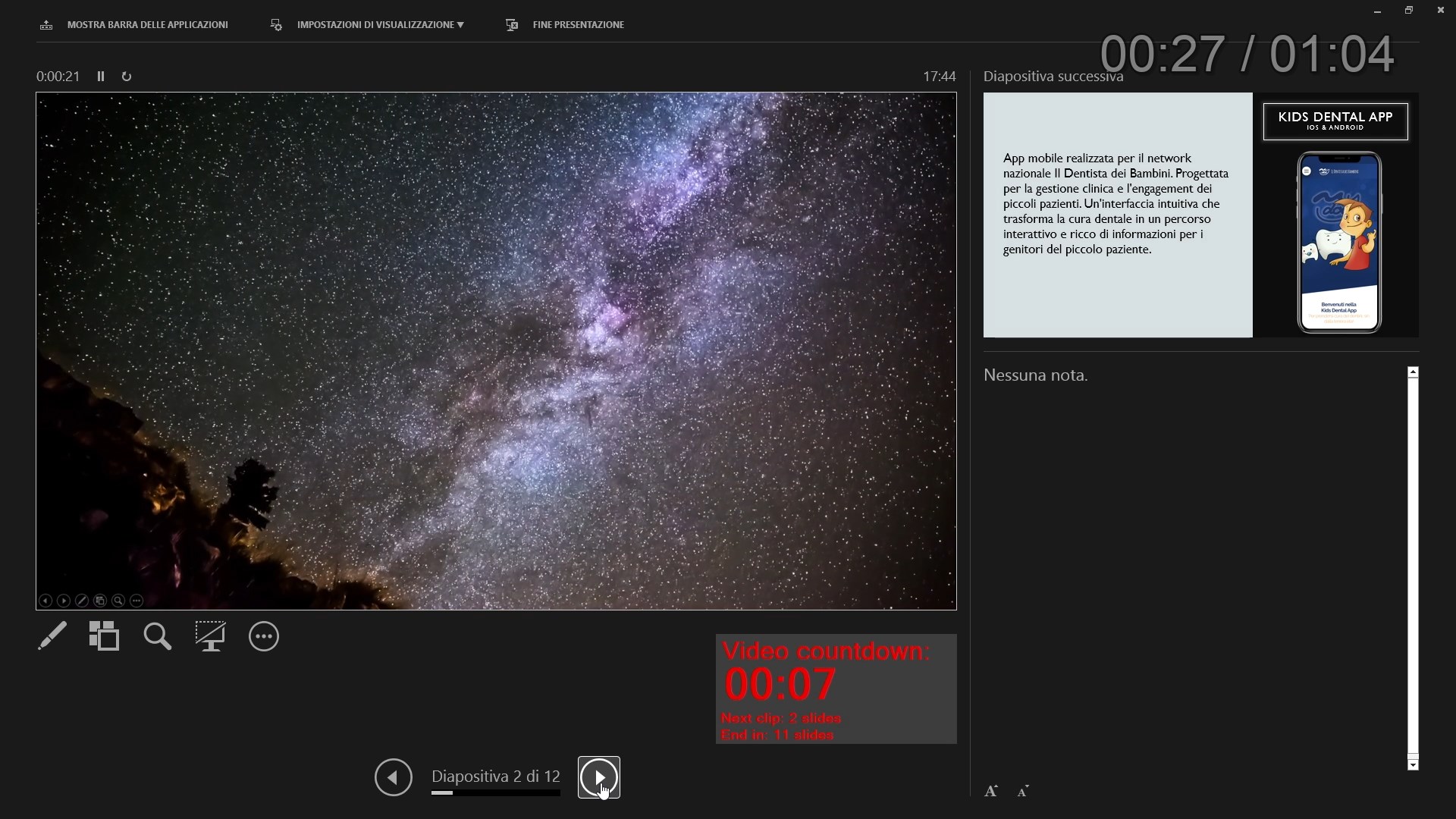Viewport: 1456px width, 819px height.
Task: Click the next slide preview thumbnail
Action: click(1200, 215)
